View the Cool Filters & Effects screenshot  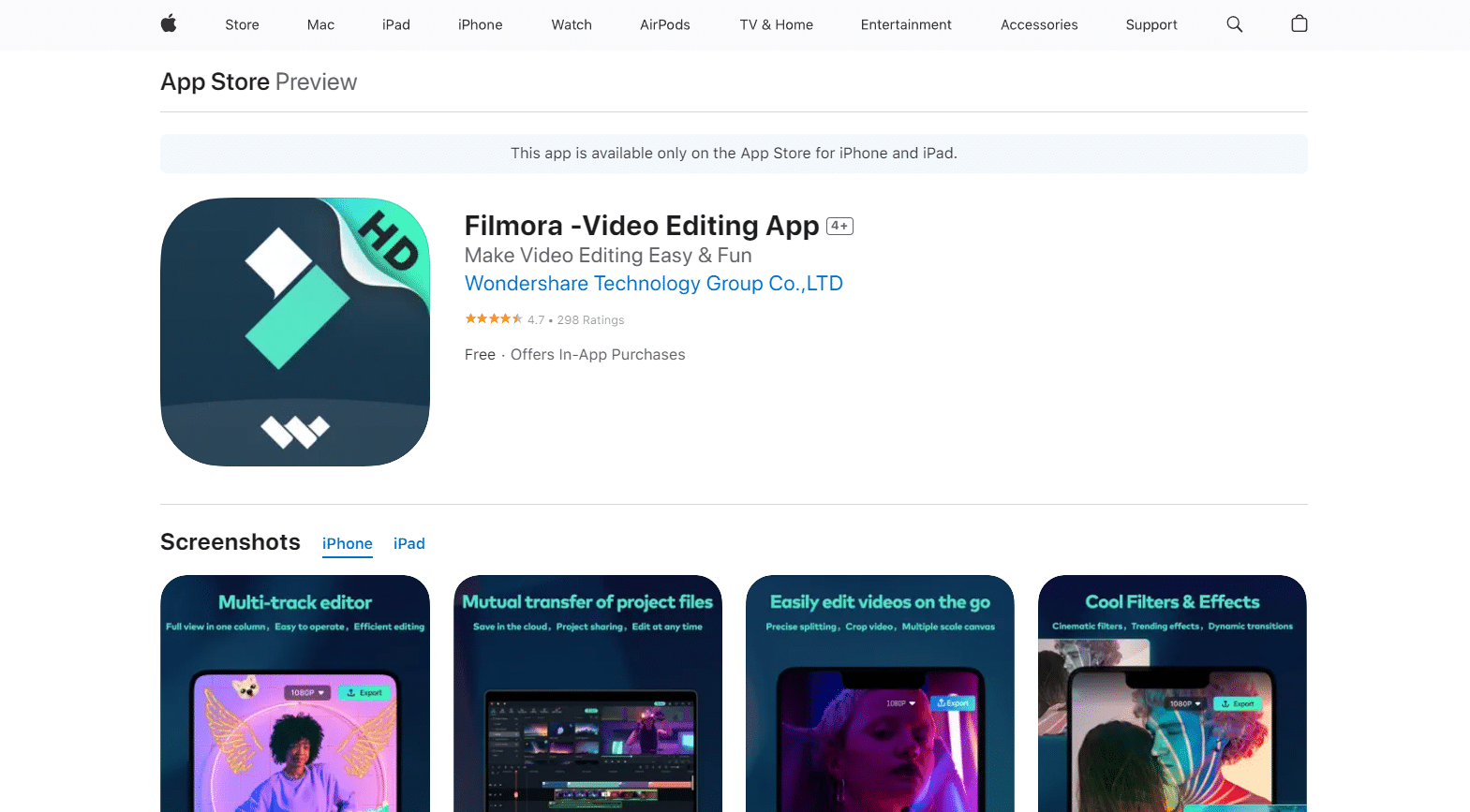(1172, 693)
